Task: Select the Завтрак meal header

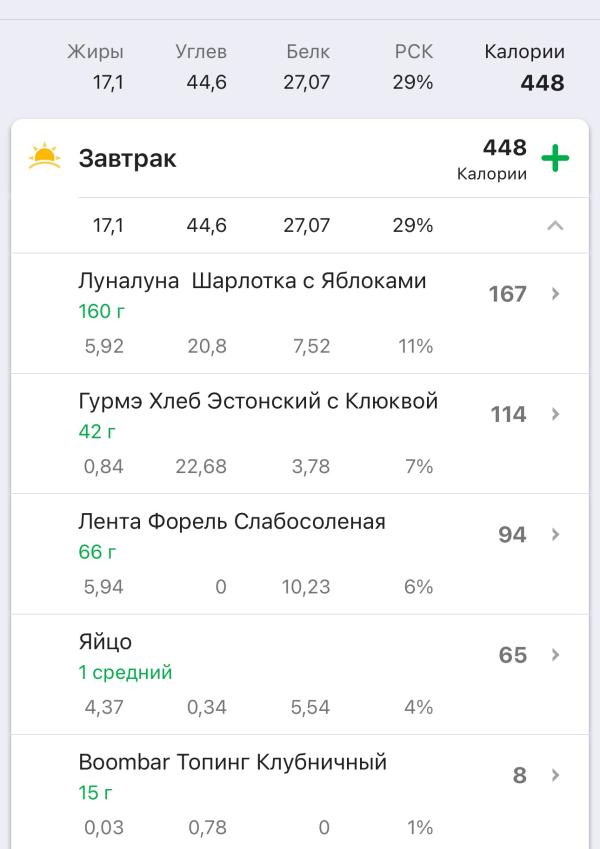Action: point(300,158)
